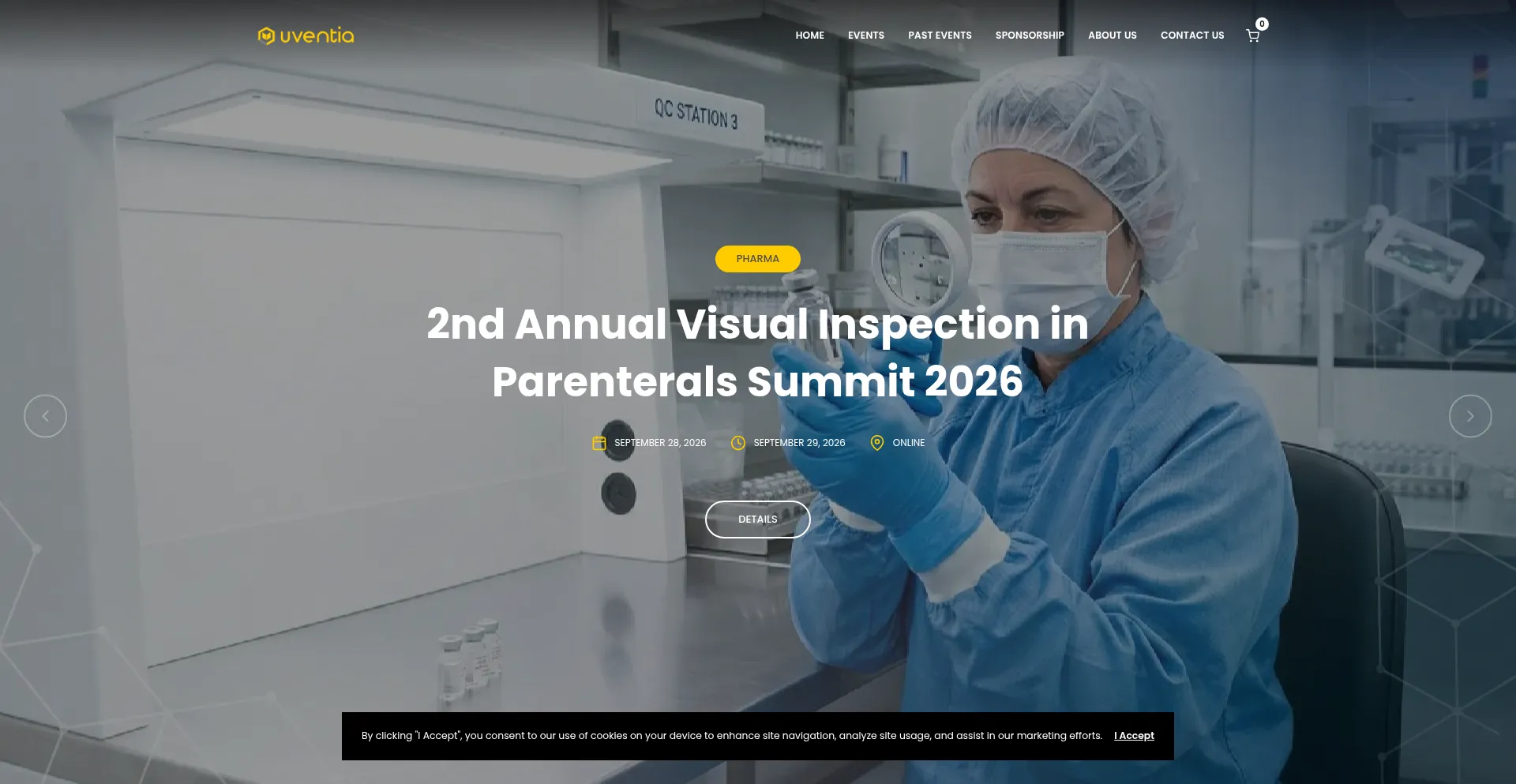The image size is (1516, 784).
Task: Click the cart count badge showing 0
Action: pos(1263,24)
